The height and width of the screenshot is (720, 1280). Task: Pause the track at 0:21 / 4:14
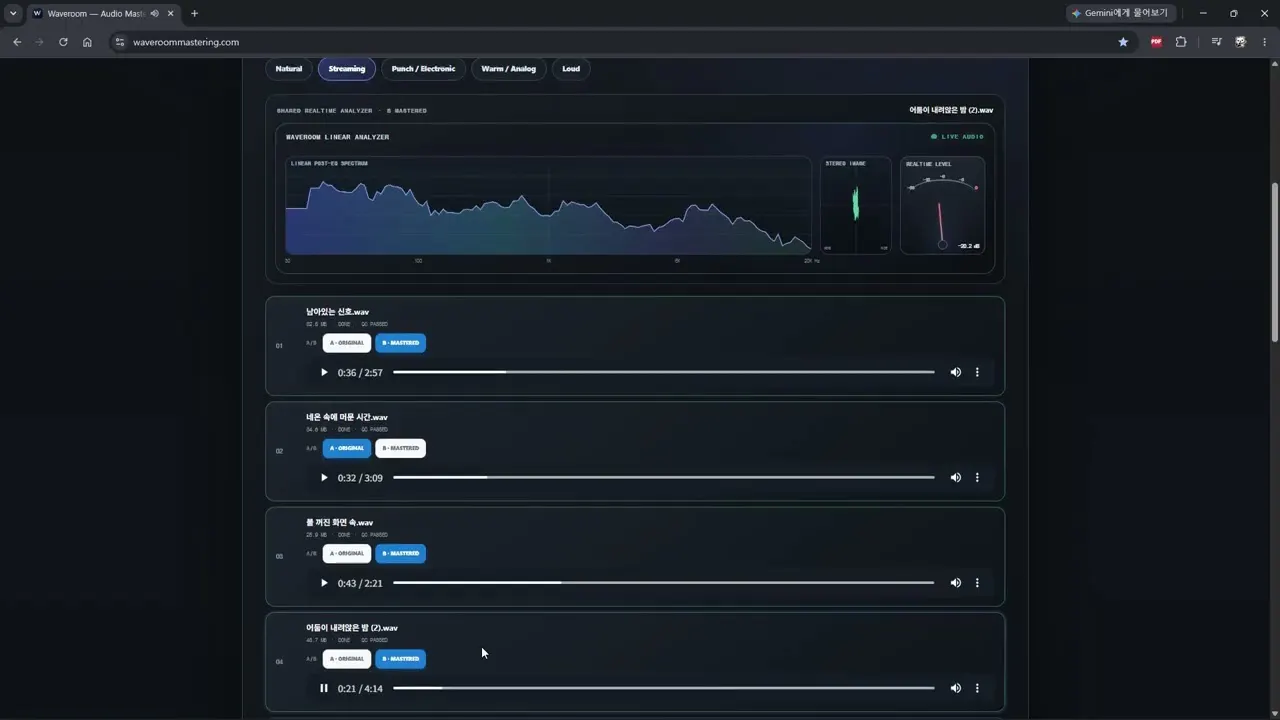pos(324,688)
